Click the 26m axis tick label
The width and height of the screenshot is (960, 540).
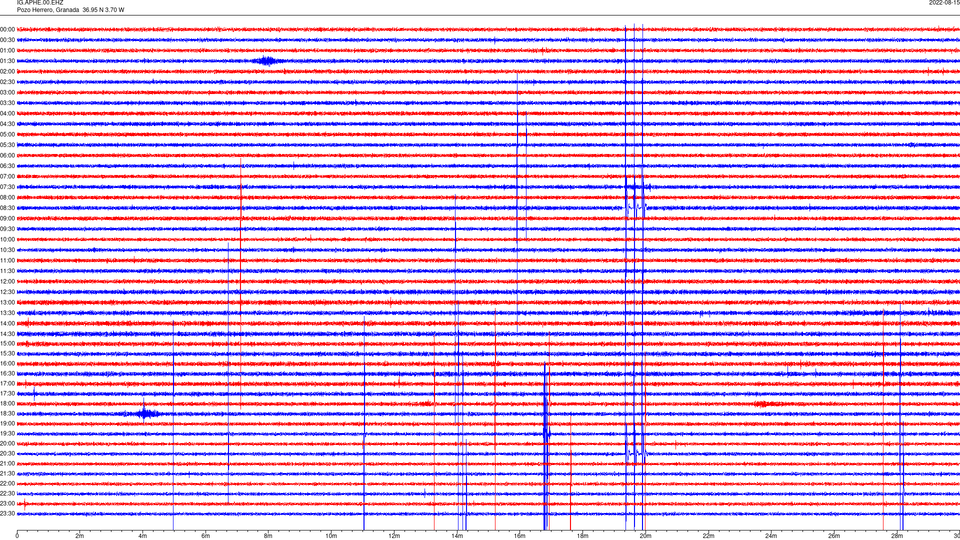(834, 536)
